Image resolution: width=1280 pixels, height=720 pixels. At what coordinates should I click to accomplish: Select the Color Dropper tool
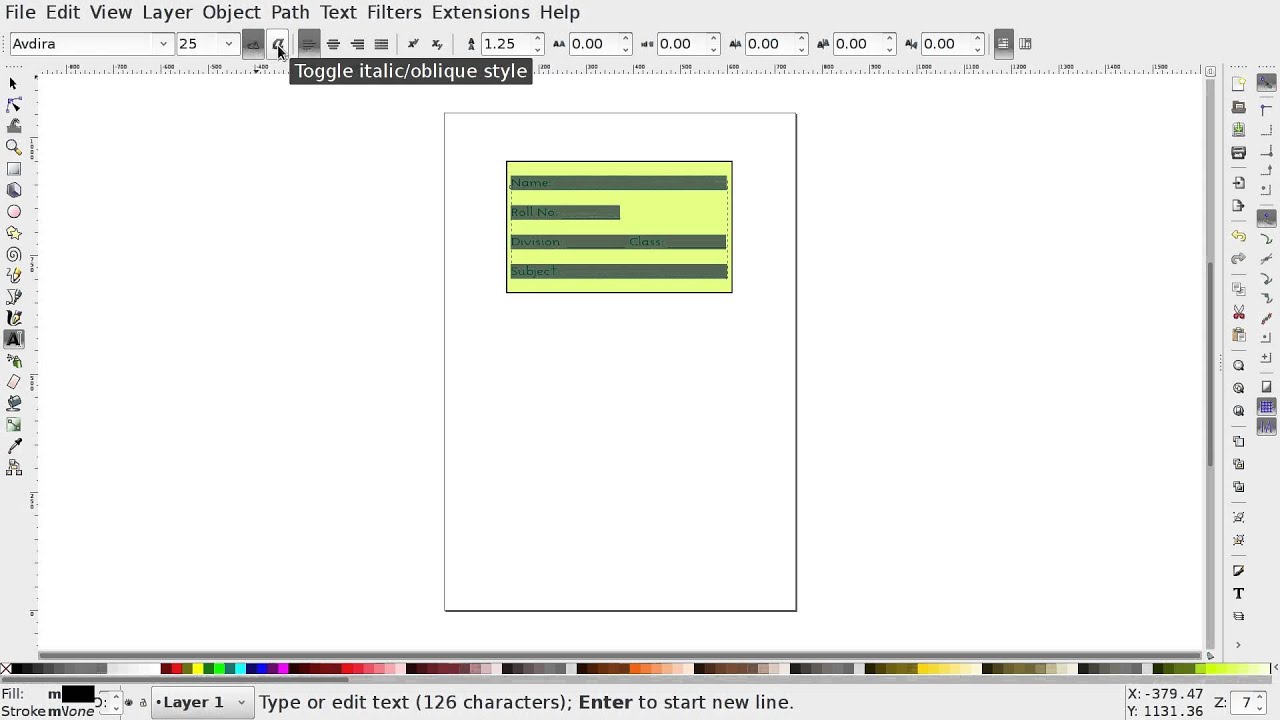14,446
